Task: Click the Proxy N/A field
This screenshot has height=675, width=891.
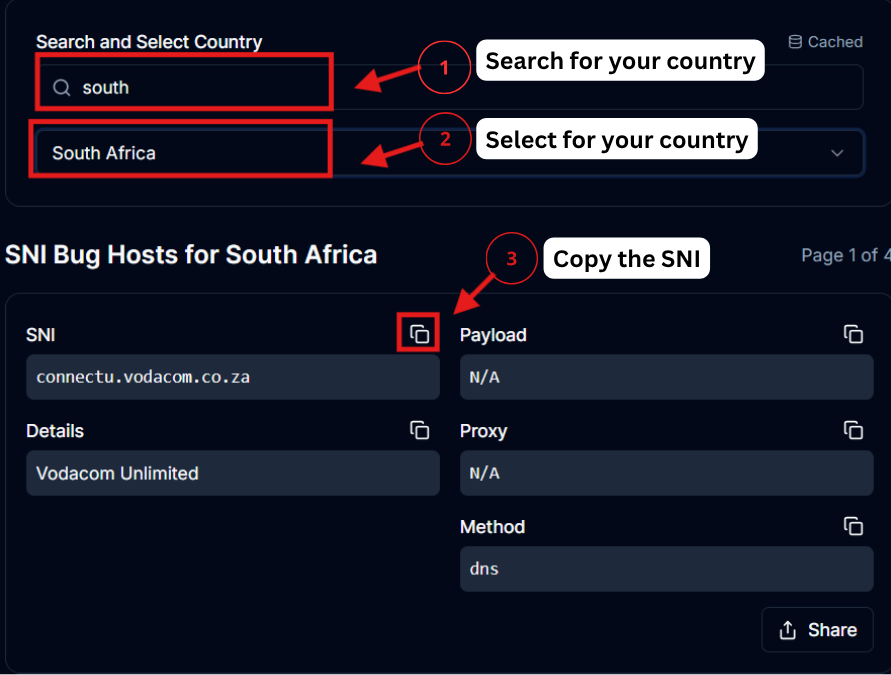Action: click(x=666, y=473)
